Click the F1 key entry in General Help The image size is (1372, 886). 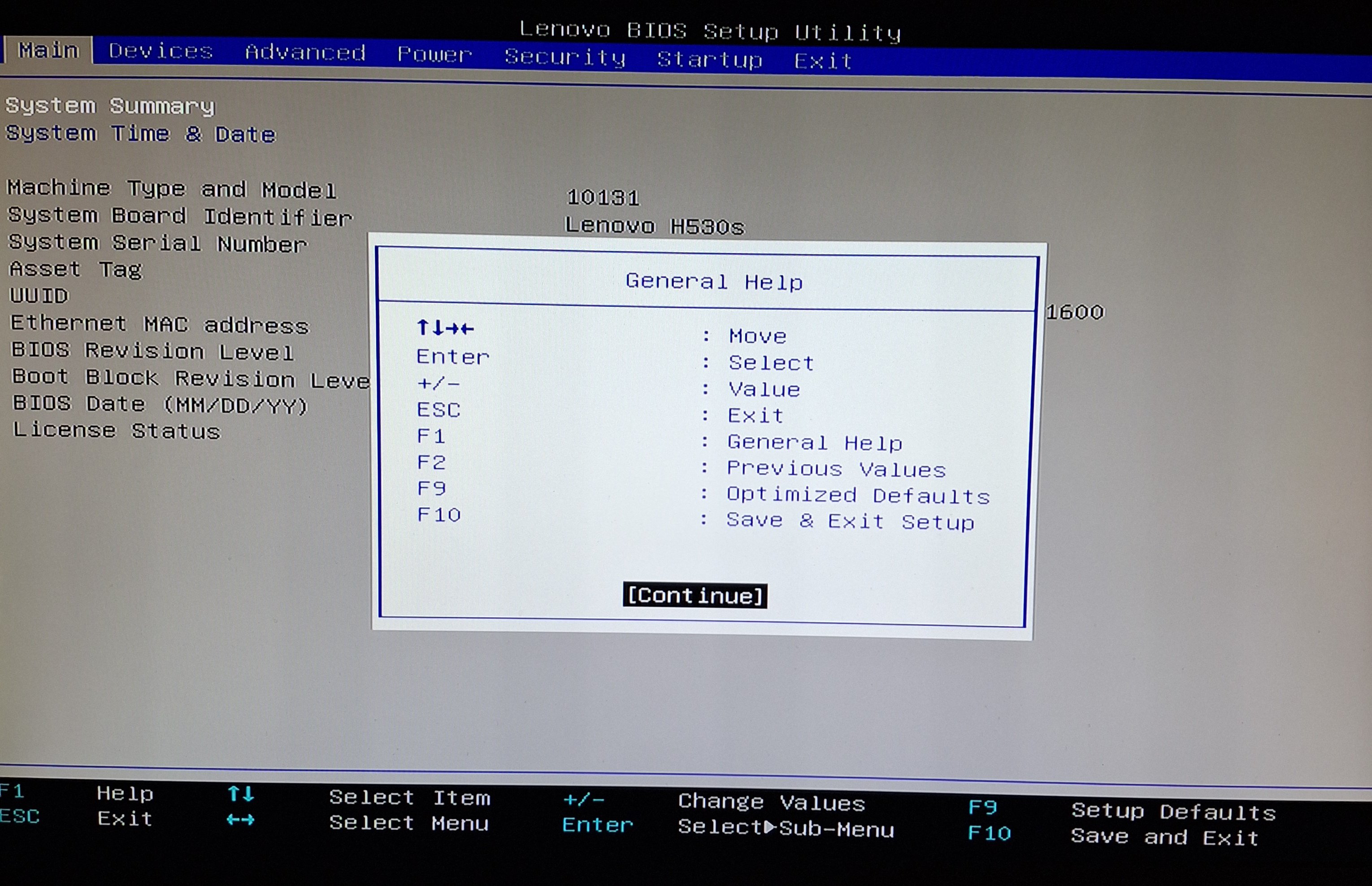[431, 436]
